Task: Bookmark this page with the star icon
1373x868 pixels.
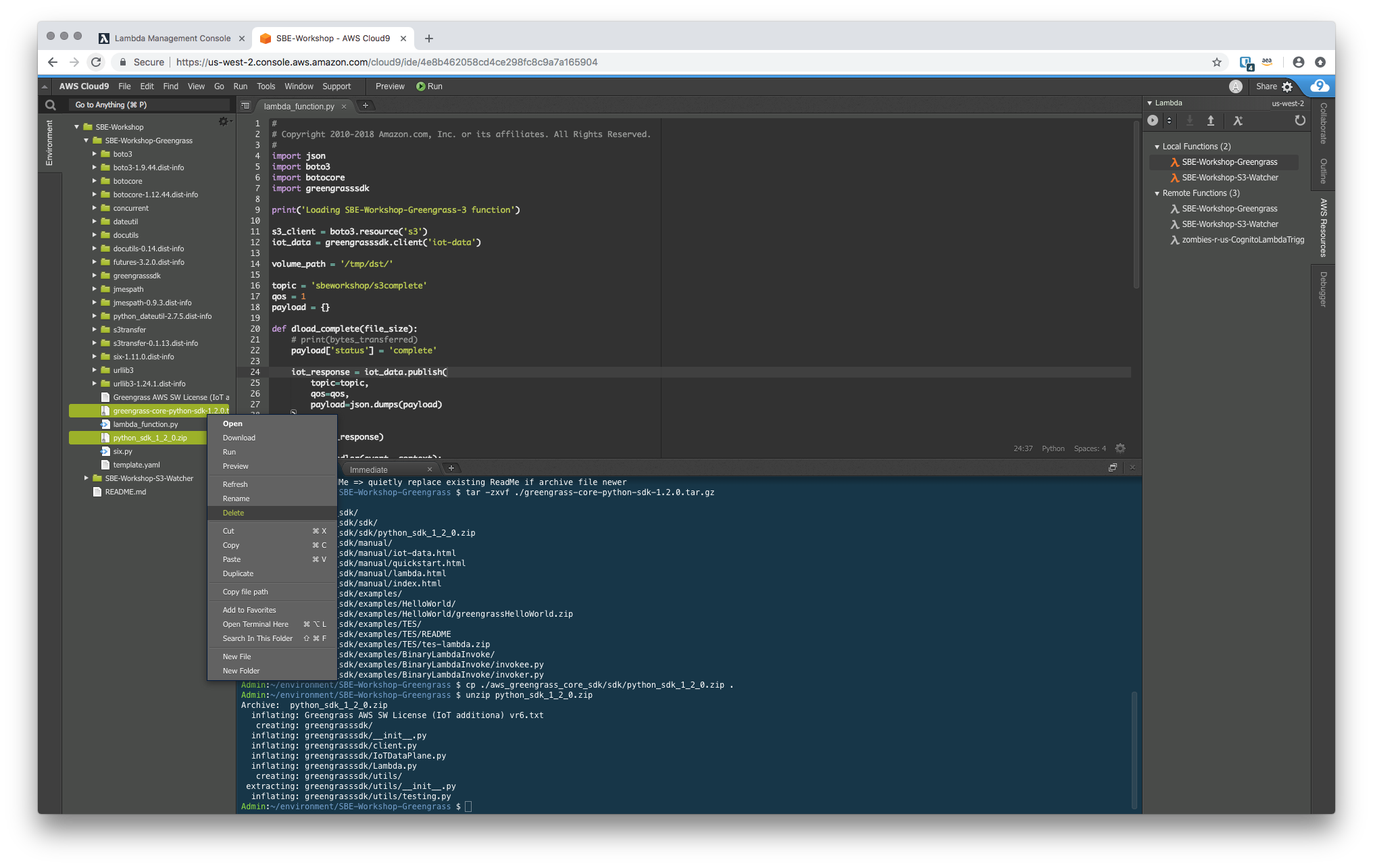Action: 1217,62
